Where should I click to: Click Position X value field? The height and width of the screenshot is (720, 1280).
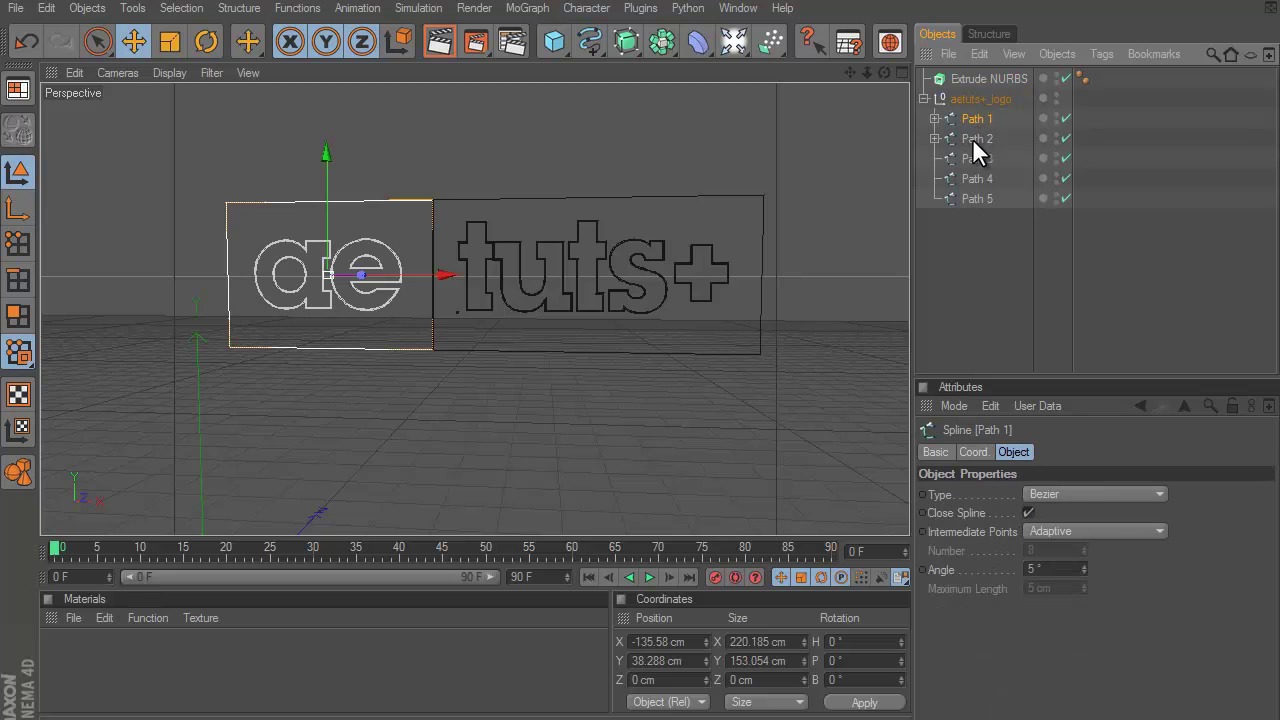[668, 642]
